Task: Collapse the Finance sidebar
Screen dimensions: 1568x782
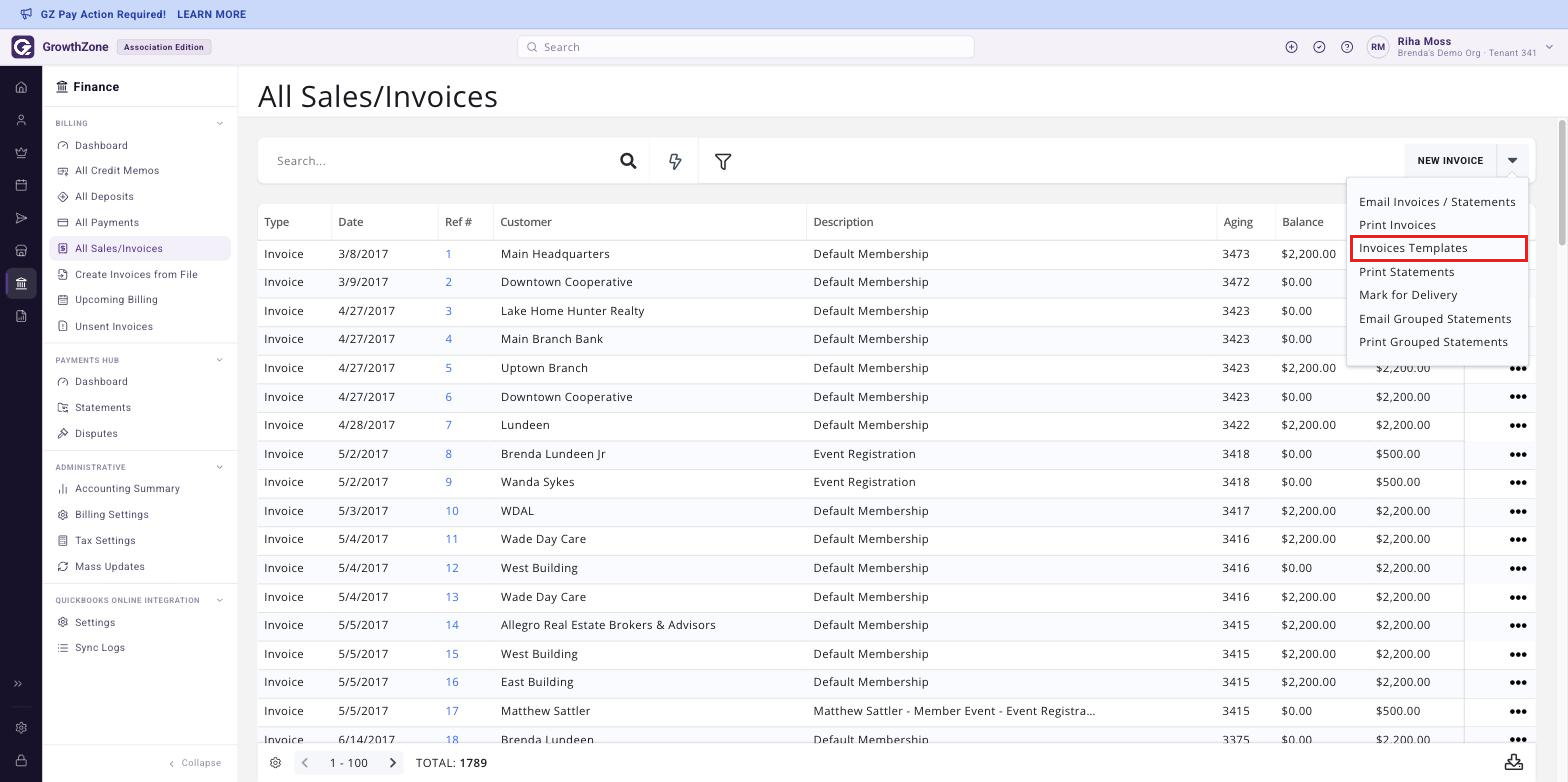Action: pos(195,763)
